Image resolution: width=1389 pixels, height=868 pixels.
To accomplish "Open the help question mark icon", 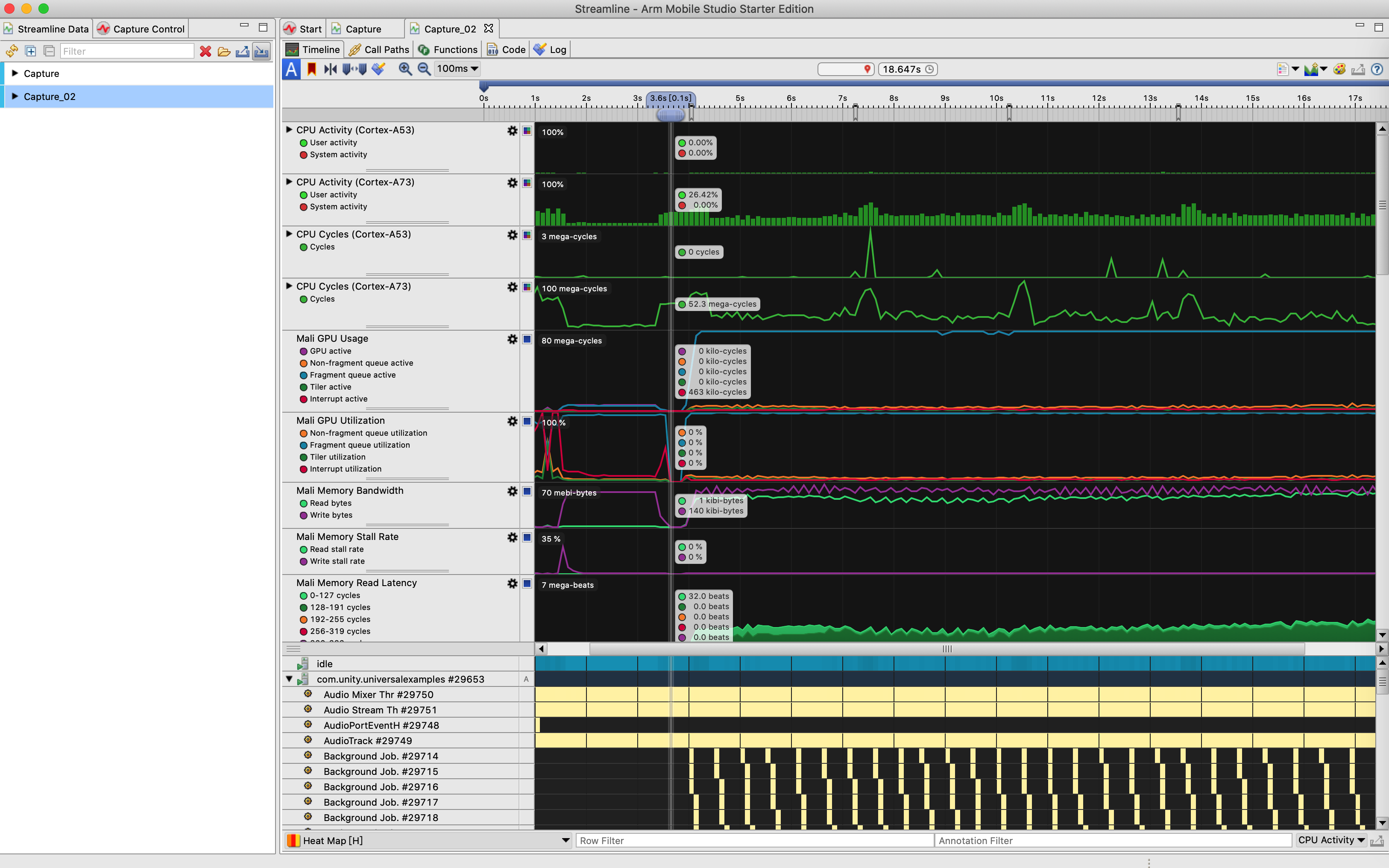I will pos(1377,70).
